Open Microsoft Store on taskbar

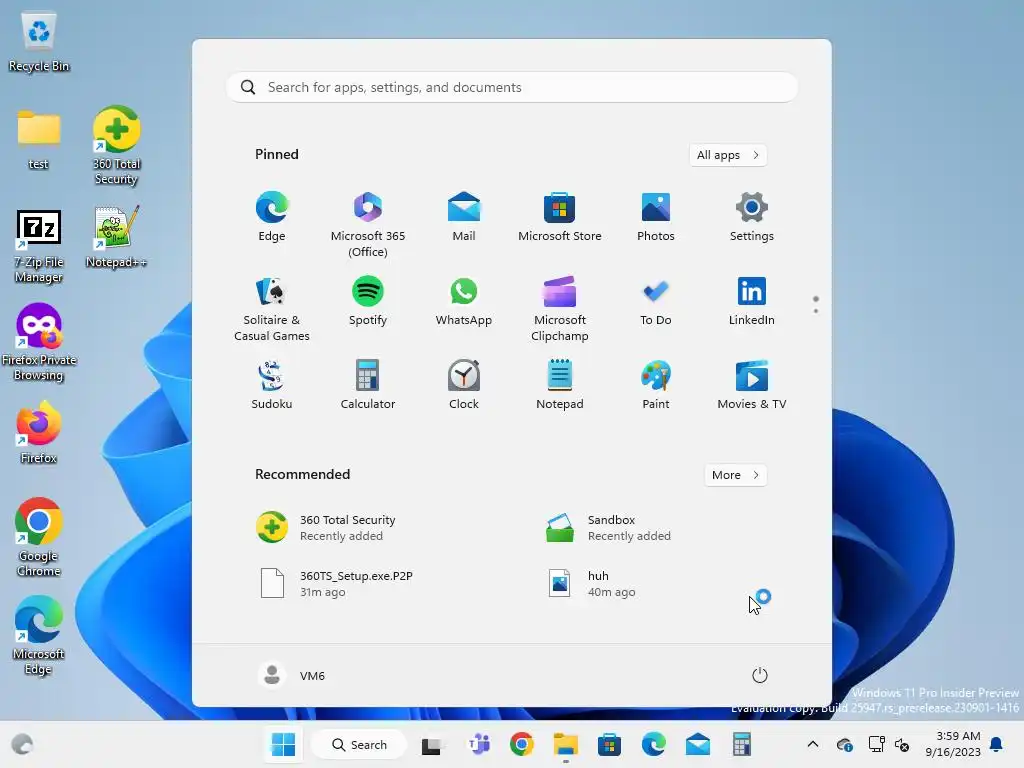(609, 744)
